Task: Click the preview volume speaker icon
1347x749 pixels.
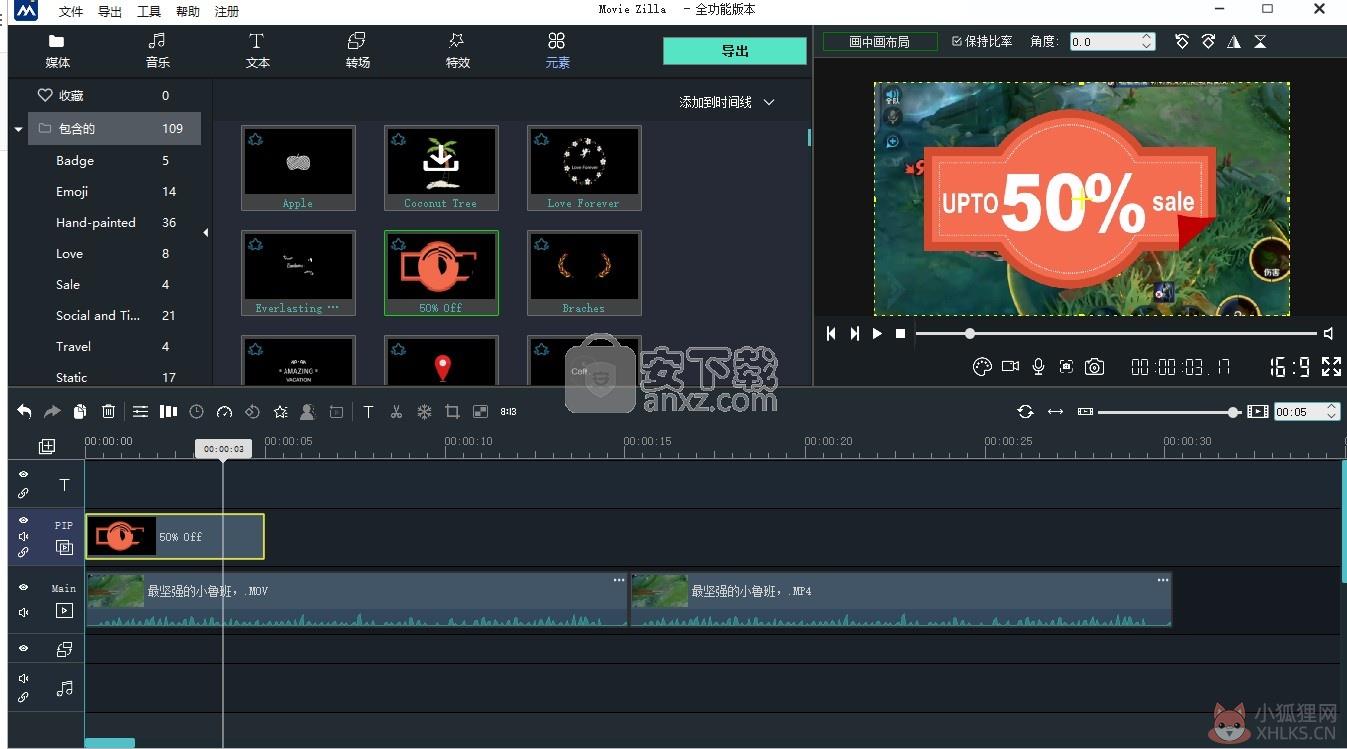Action: coord(1328,333)
